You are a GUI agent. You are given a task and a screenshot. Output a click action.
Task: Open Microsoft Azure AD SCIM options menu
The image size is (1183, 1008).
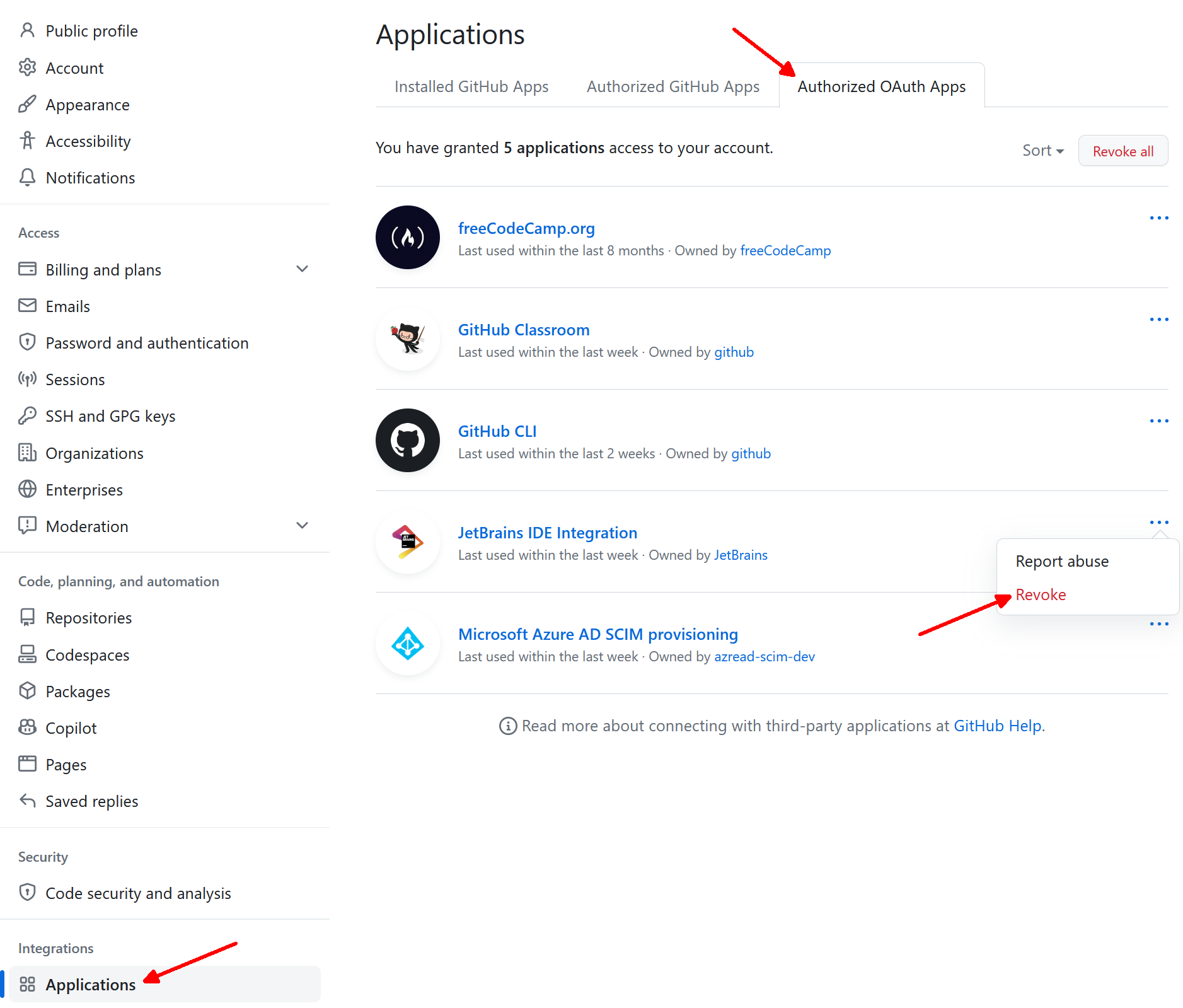(1159, 624)
